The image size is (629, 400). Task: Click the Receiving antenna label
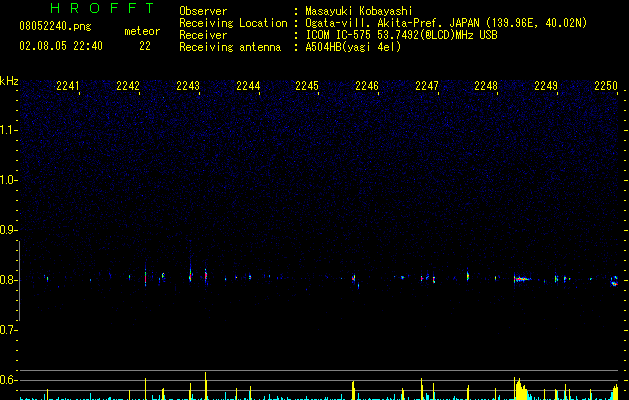click(230, 47)
